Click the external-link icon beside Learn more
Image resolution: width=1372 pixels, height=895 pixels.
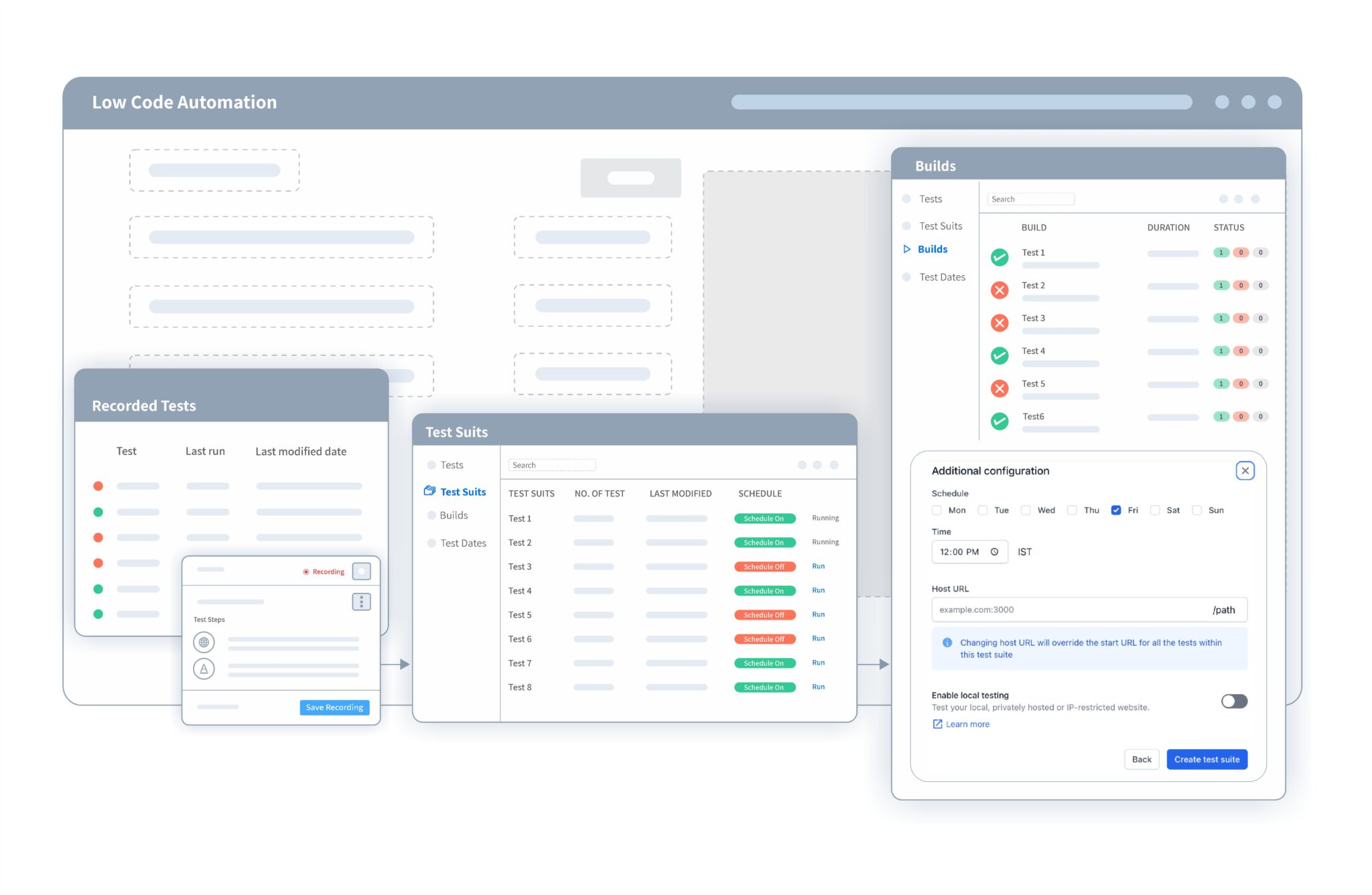pos(937,724)
